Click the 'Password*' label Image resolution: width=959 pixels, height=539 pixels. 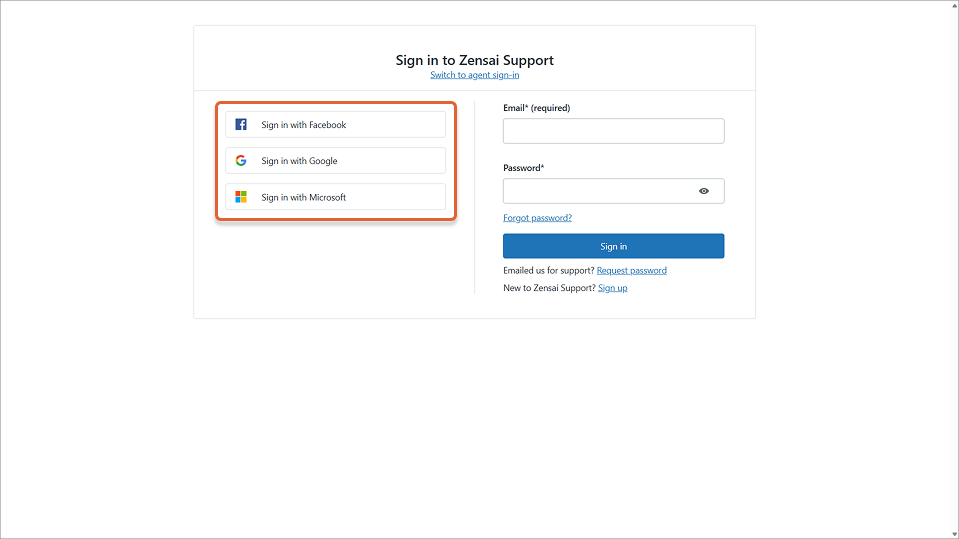(524, 168)
